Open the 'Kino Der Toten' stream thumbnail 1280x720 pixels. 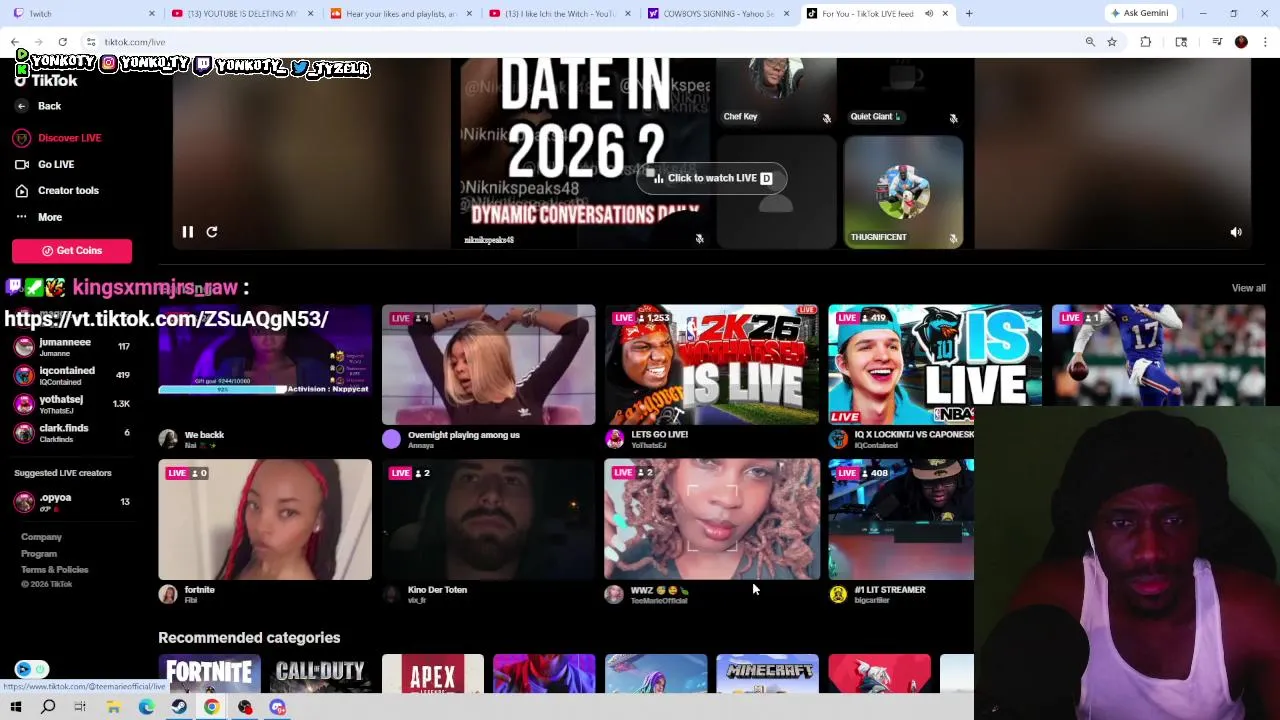coord(488,520)
